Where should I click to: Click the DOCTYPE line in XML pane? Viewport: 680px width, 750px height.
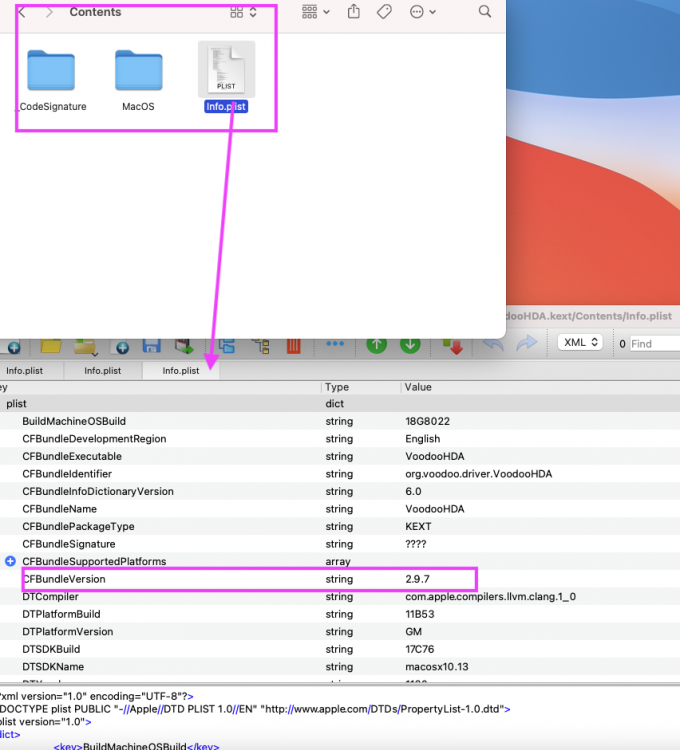(255, 709)
